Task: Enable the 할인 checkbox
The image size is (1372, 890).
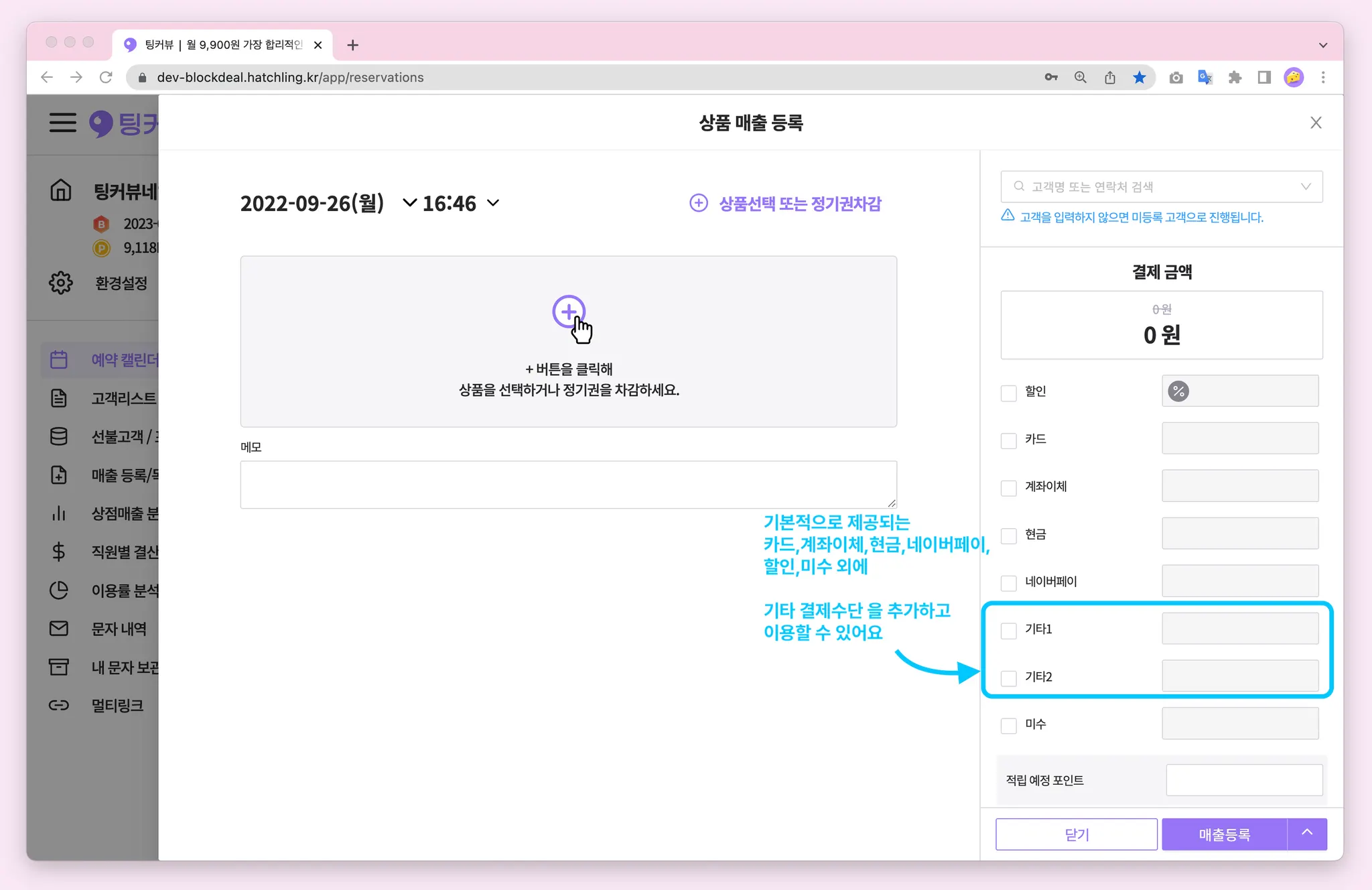Action: 1008,393
